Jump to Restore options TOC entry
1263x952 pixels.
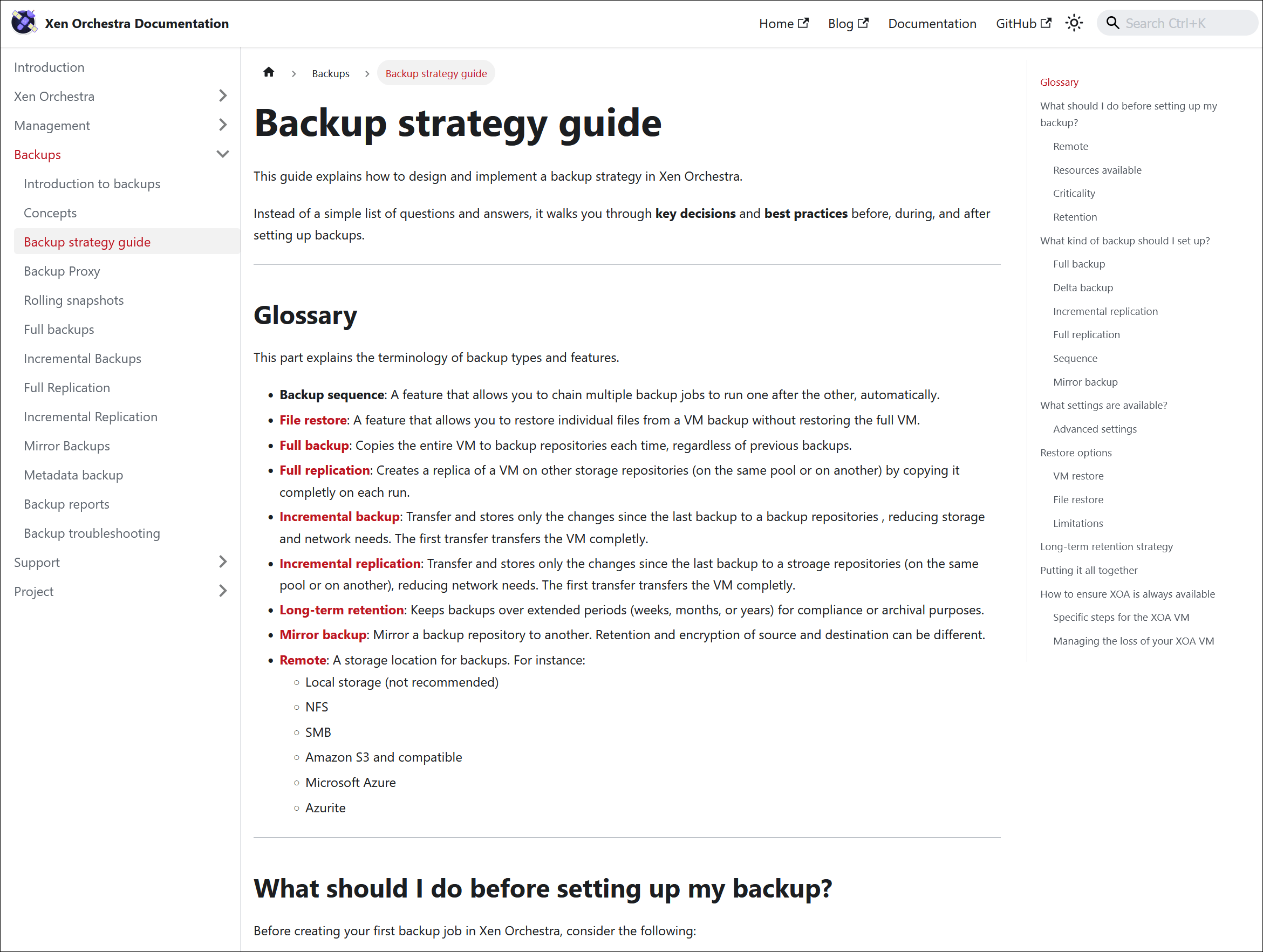coord(1076,453)
